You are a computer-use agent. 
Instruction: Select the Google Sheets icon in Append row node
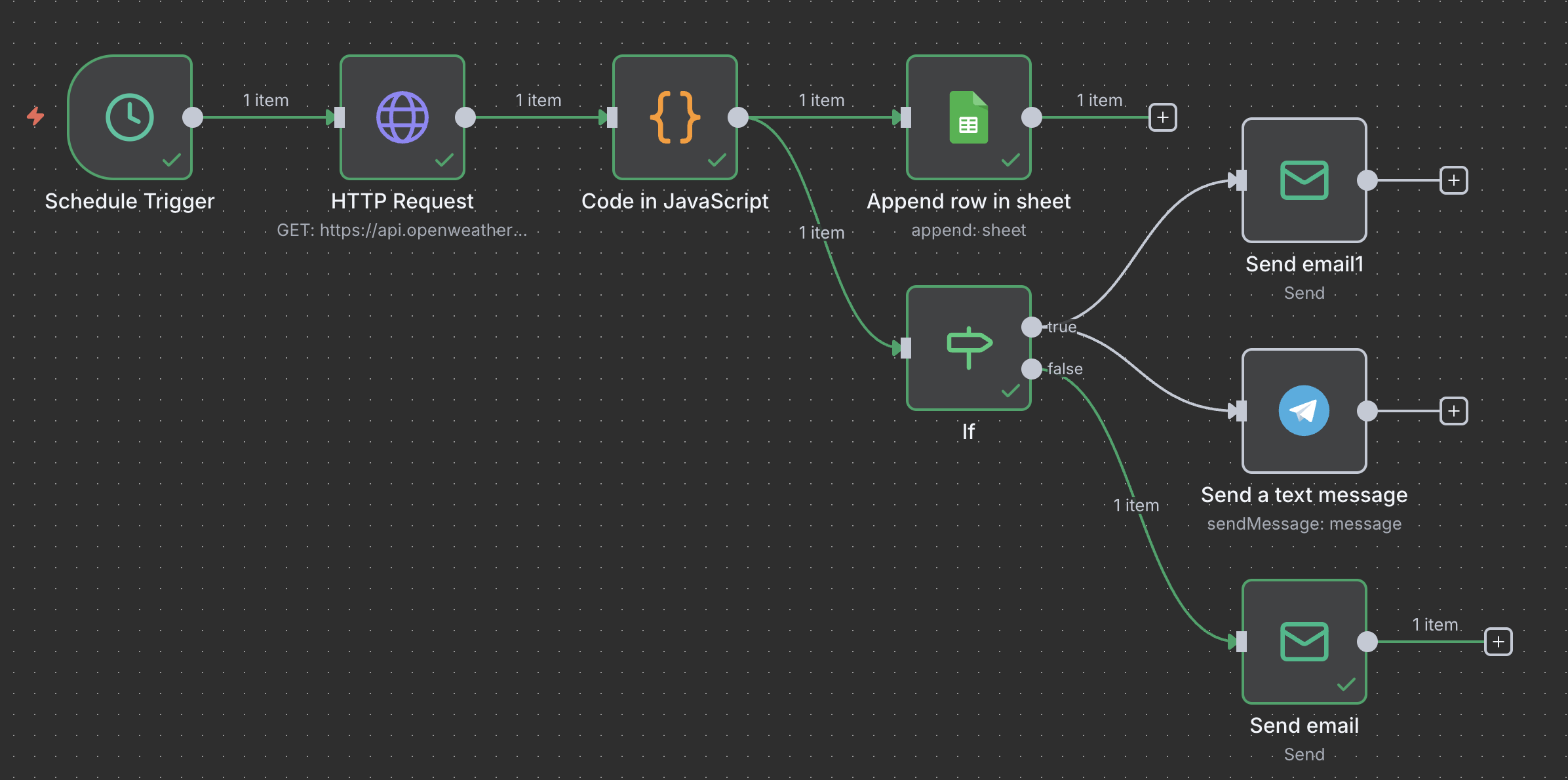pyautogui.click(x=968, y=118)
